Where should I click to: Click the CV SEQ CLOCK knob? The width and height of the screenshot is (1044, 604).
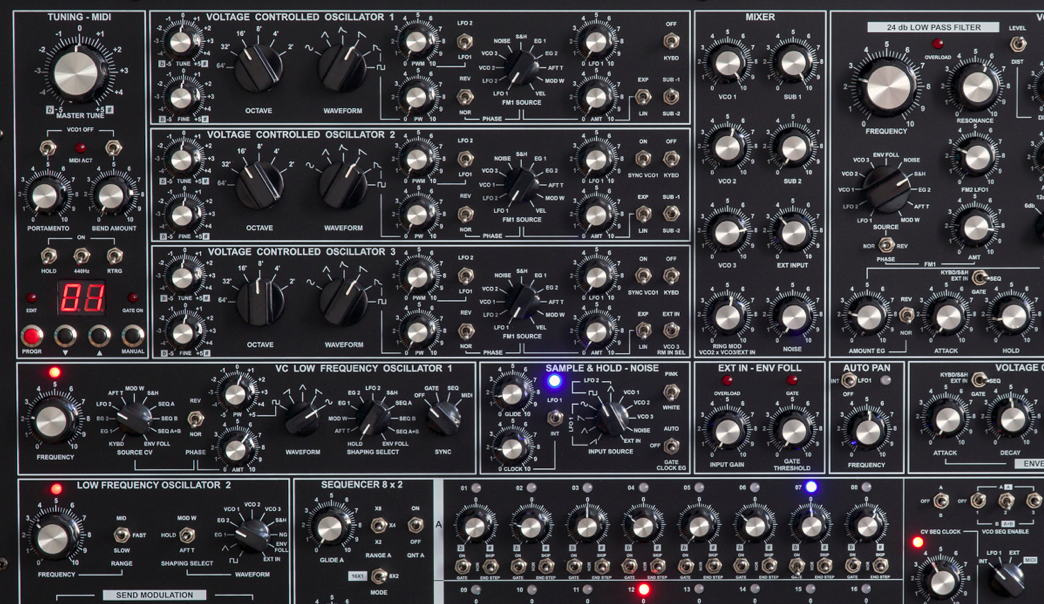(941, 581)
